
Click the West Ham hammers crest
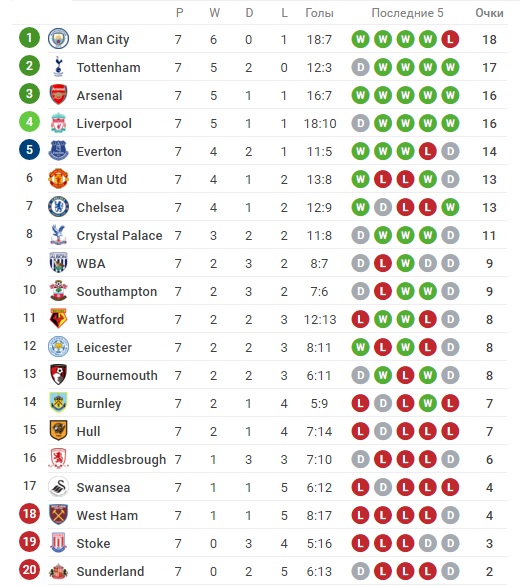[x=58, y=515]
